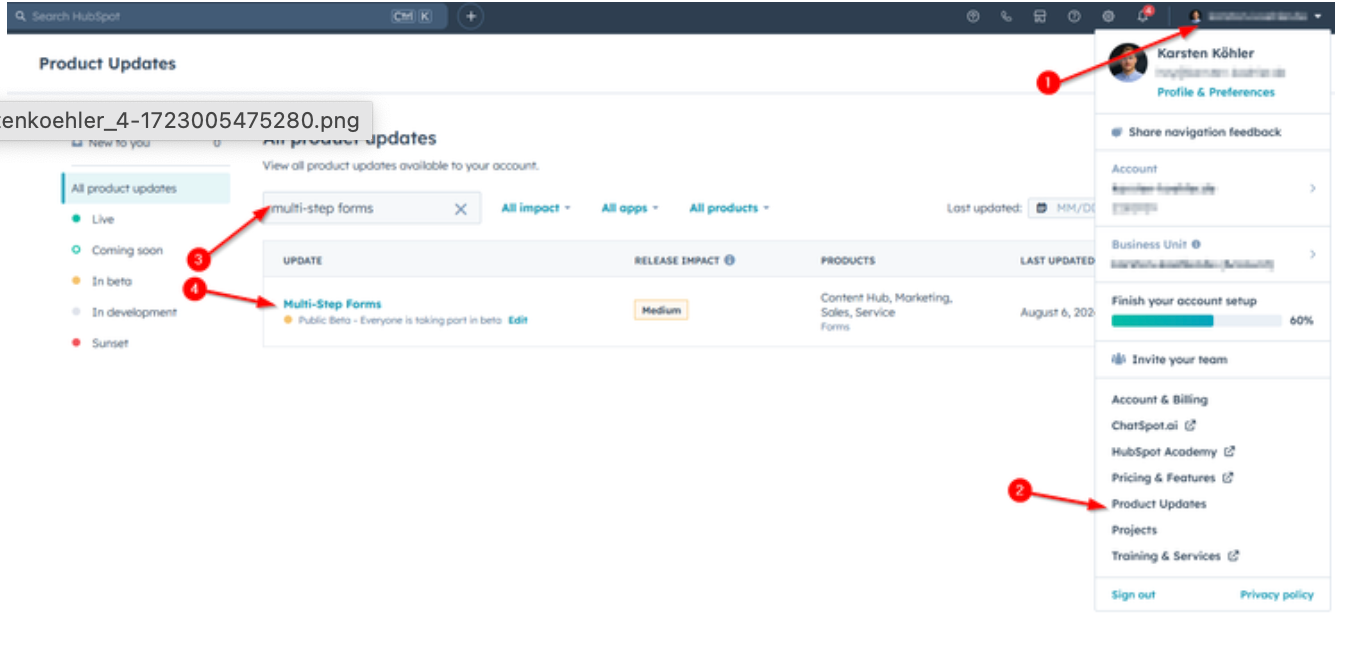1362x664 pixels.
Task: Click Profile & Preferences link
Action: (x=1216, y=92)
